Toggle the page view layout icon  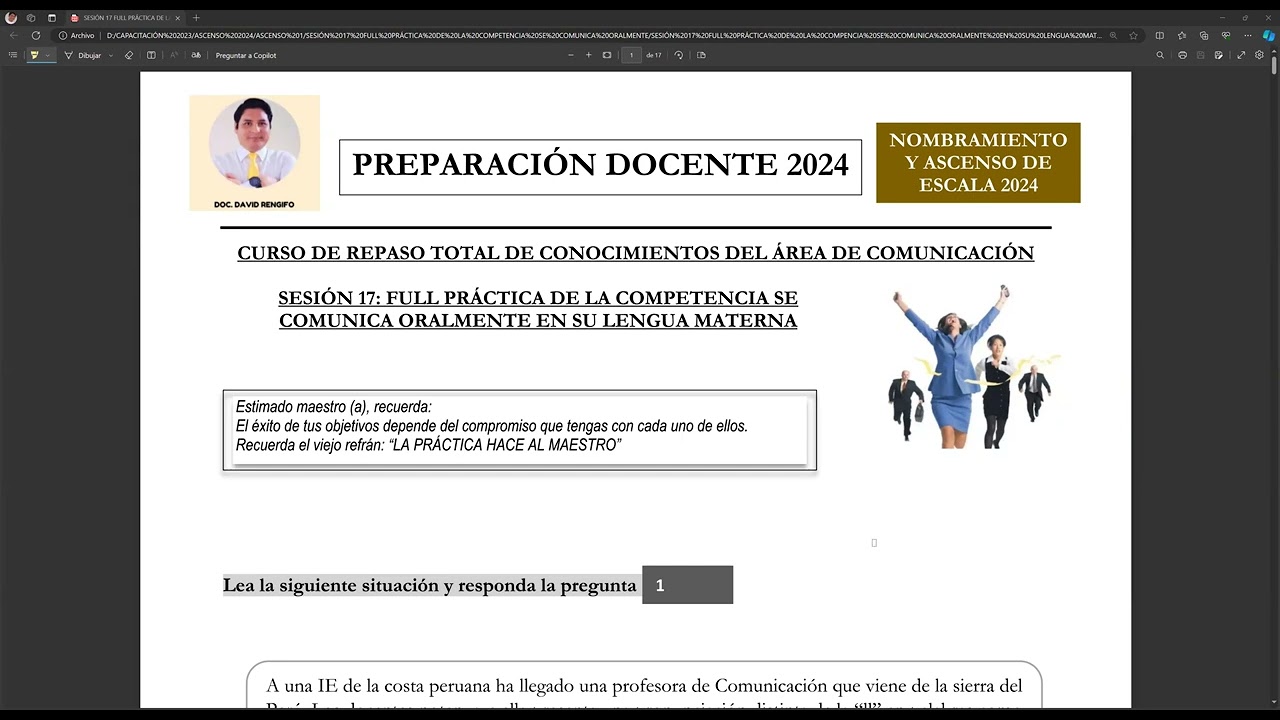(151, 55)
